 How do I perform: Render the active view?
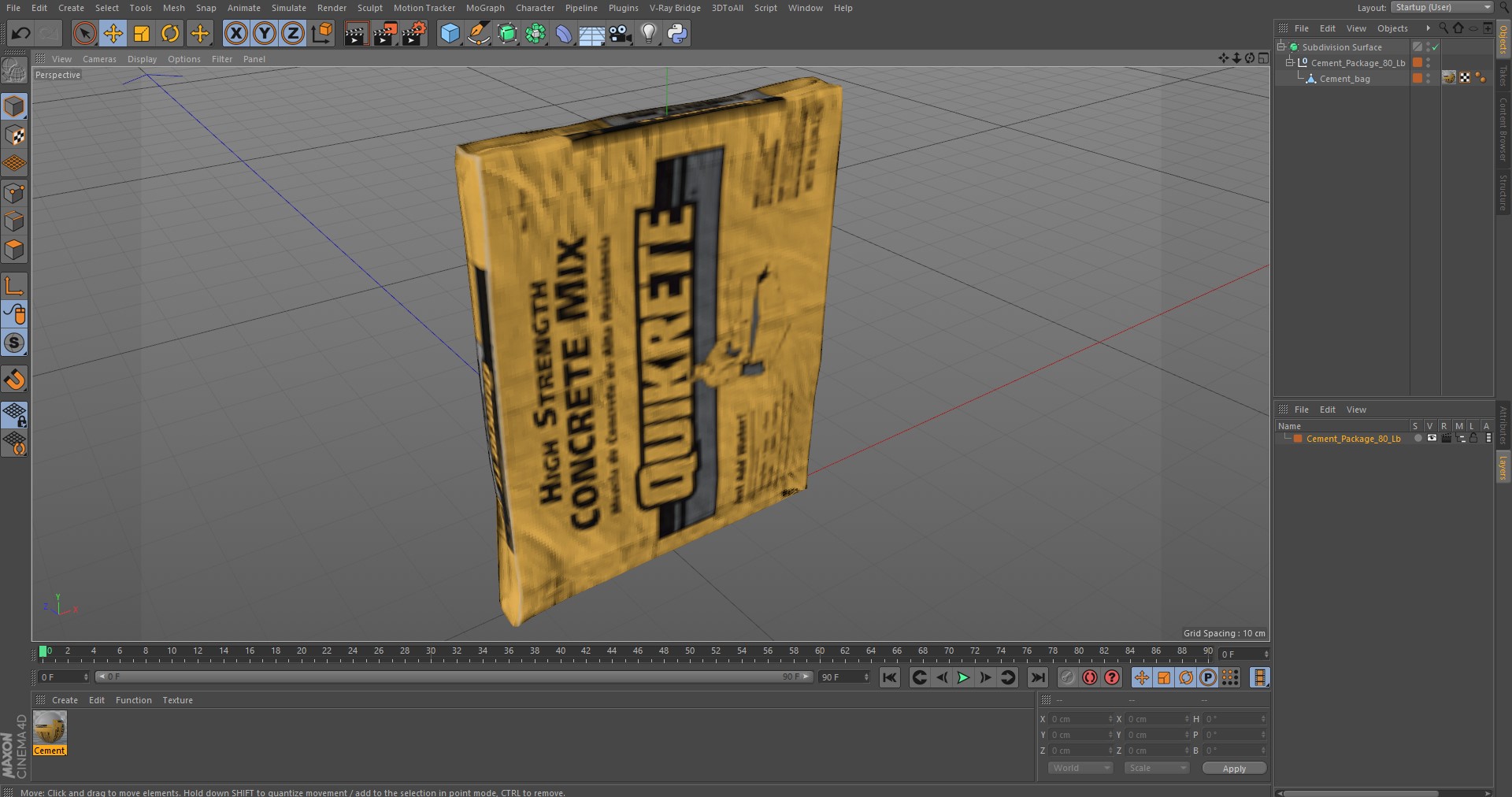coord(356,33)
